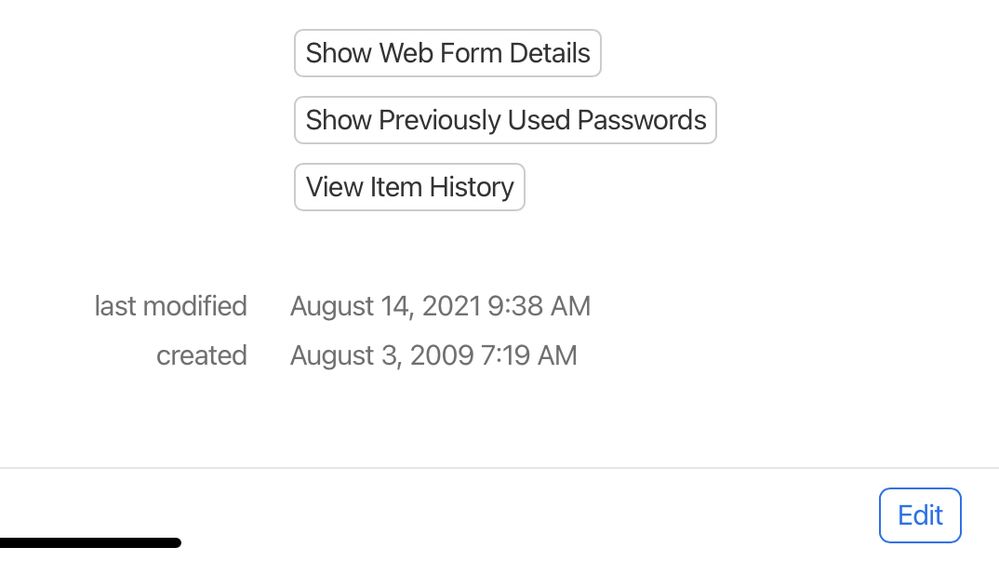Open Show Previously Used Passwords

coord(505,120)
